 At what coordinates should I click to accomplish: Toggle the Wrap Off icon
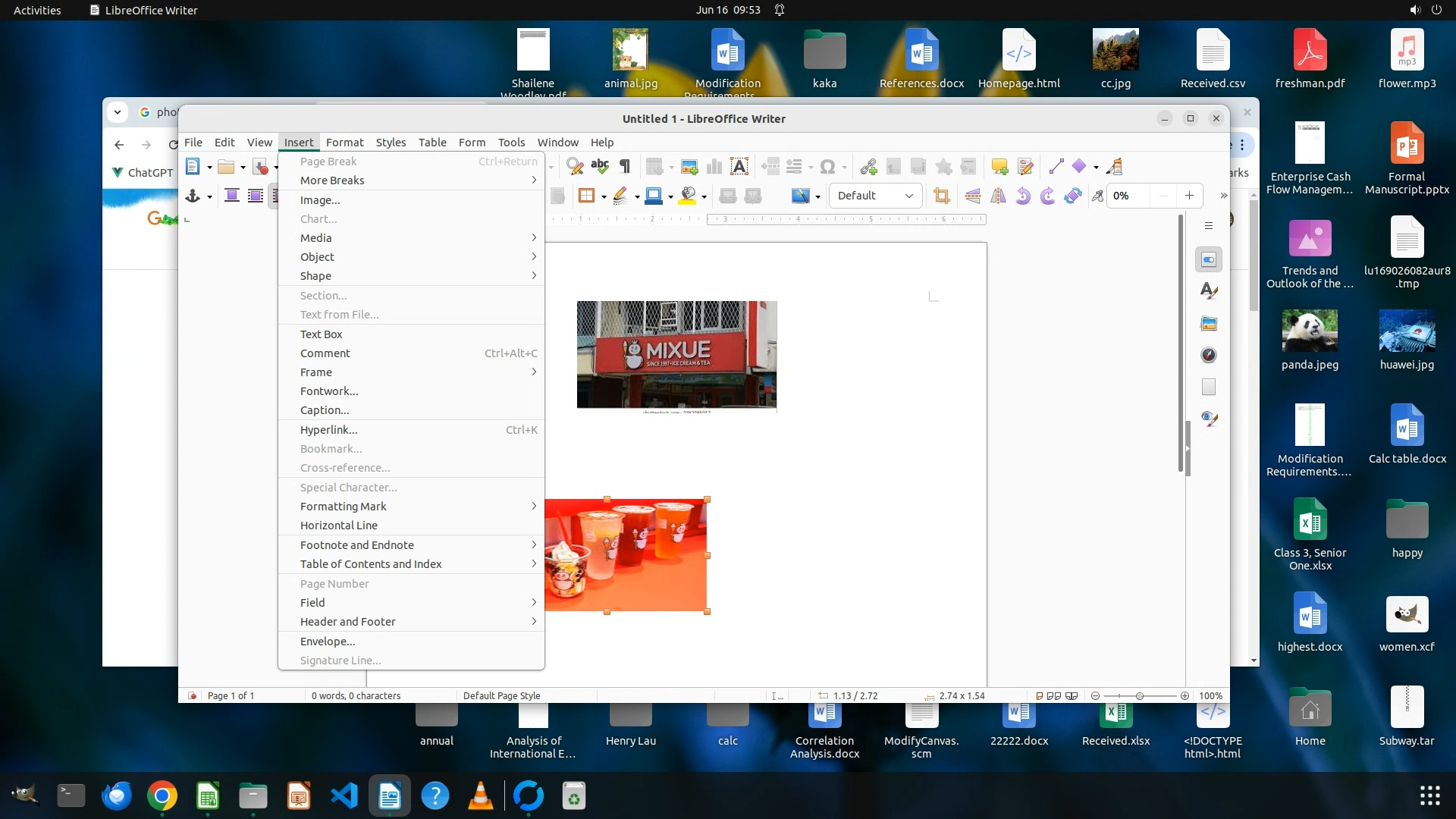click(x=232, y=196)
